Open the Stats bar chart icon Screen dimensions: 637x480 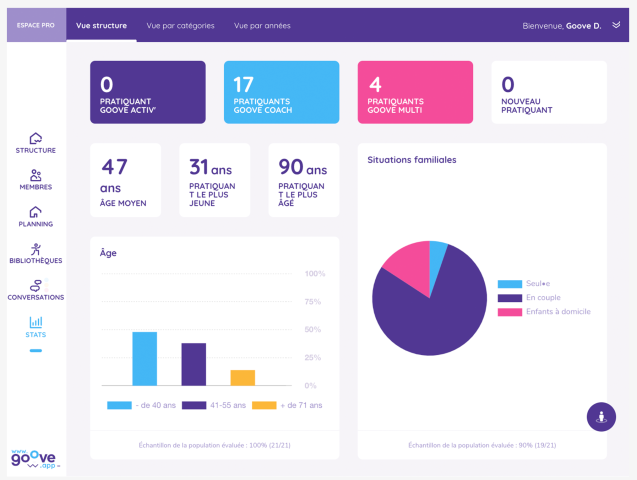(x=36, y=322)
